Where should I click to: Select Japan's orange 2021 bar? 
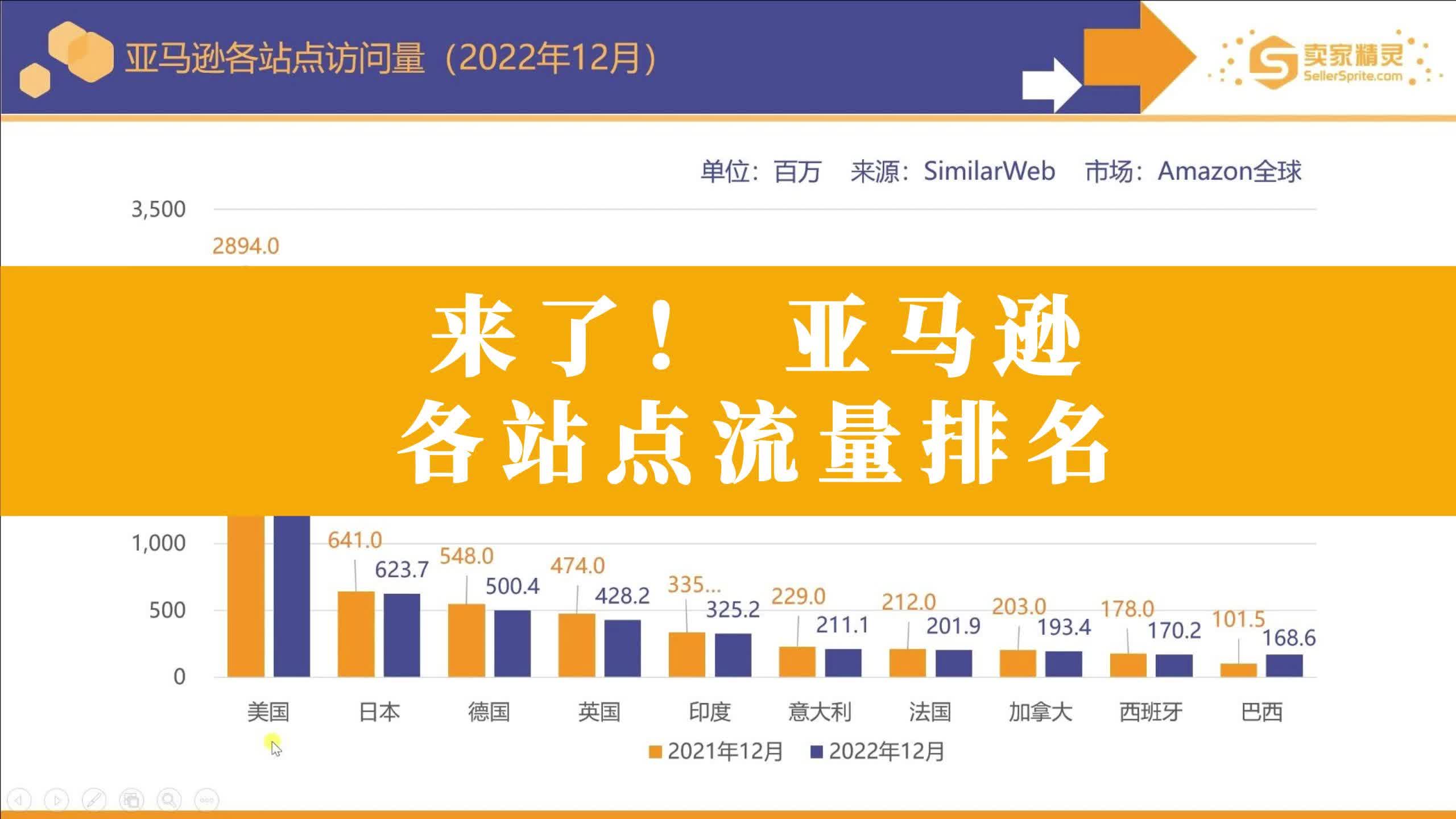click(356, 634)
